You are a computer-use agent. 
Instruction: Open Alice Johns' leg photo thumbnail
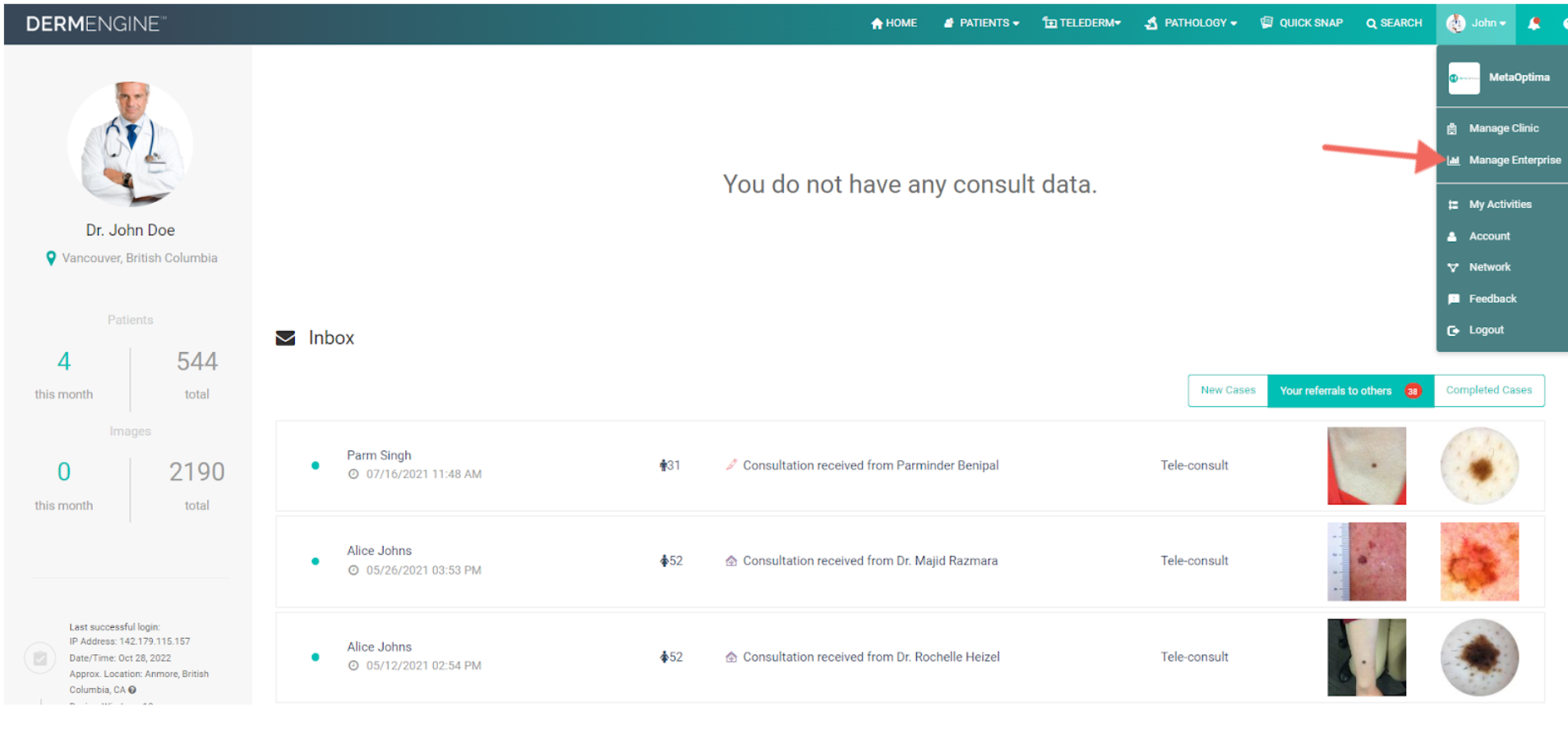click(1367, 658)
